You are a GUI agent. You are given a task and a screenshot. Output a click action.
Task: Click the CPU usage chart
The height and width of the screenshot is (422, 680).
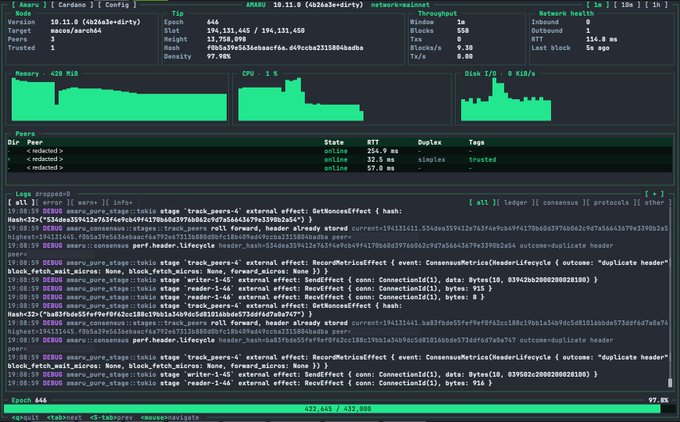click(x=301, y=99)
